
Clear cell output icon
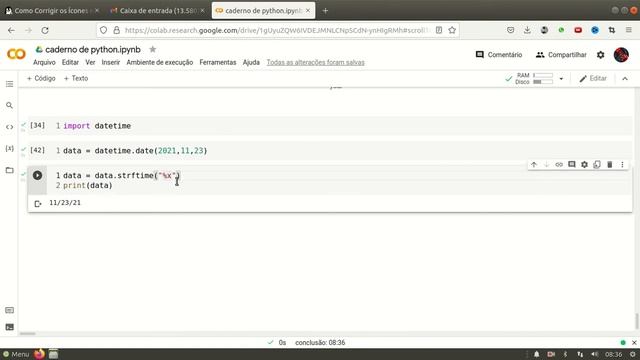[38, 203]
